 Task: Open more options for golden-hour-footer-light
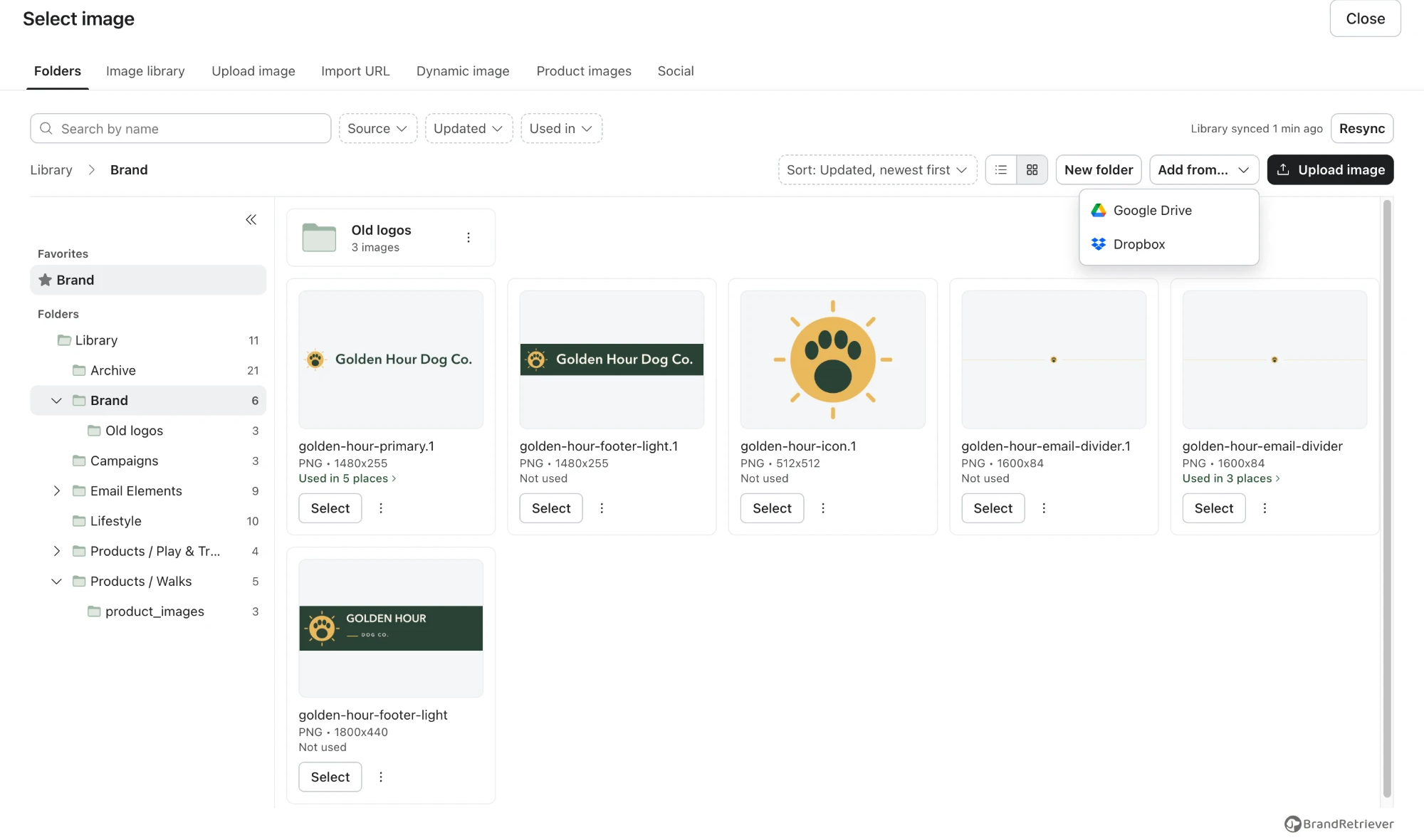tap(381, 777)
